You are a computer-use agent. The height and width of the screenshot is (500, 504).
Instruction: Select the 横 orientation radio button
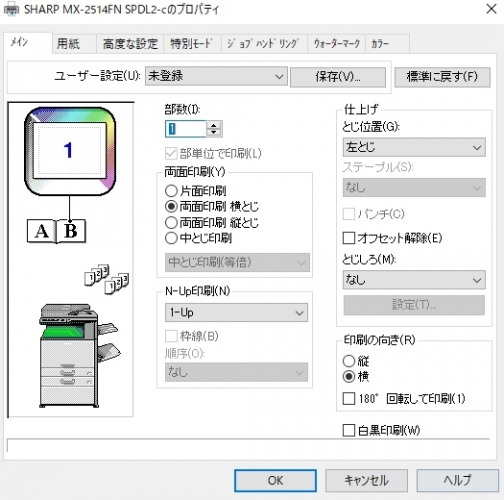point(349,377)
